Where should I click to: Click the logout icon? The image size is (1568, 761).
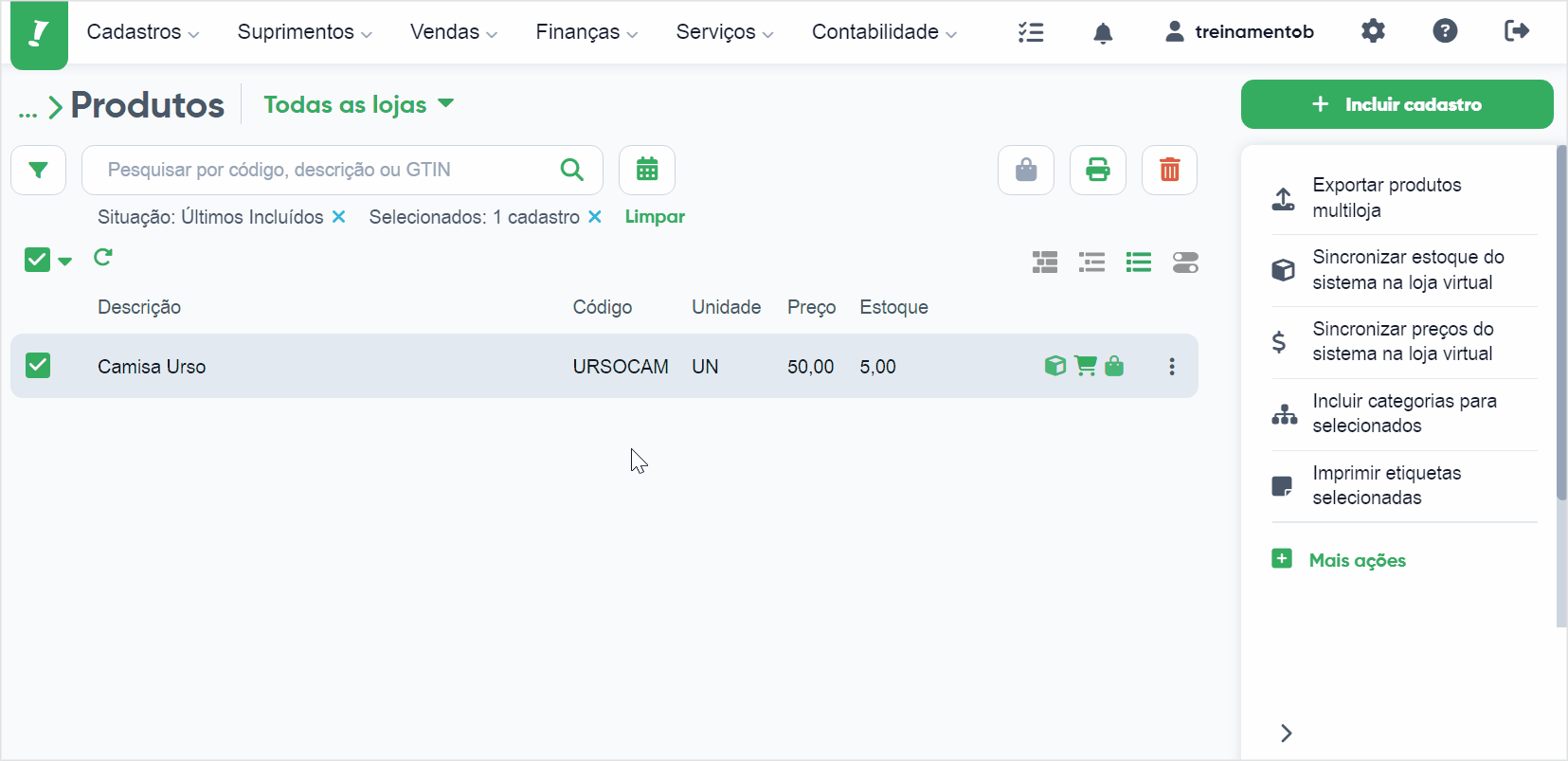1517,31
